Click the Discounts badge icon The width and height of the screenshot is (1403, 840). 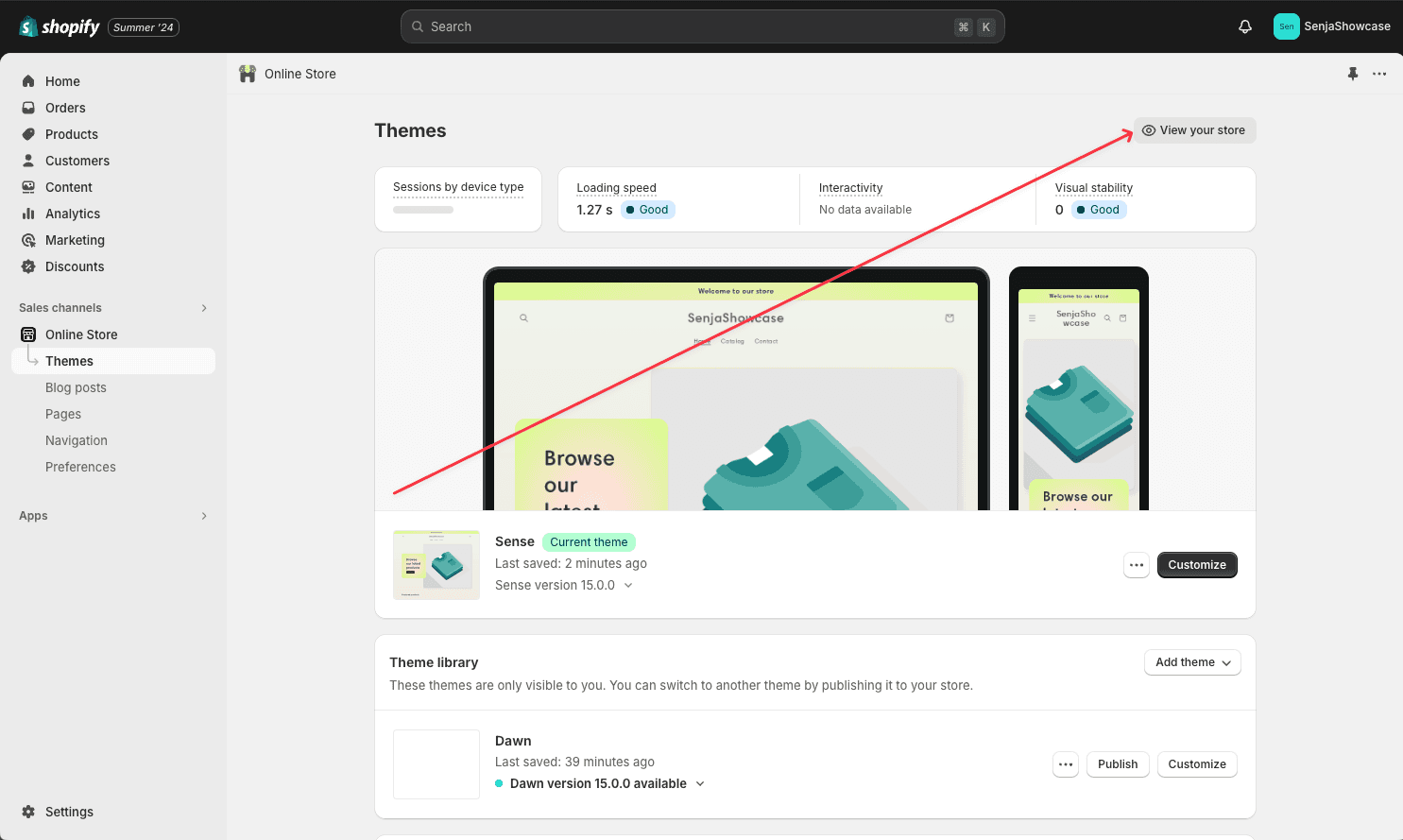(28, 266)
